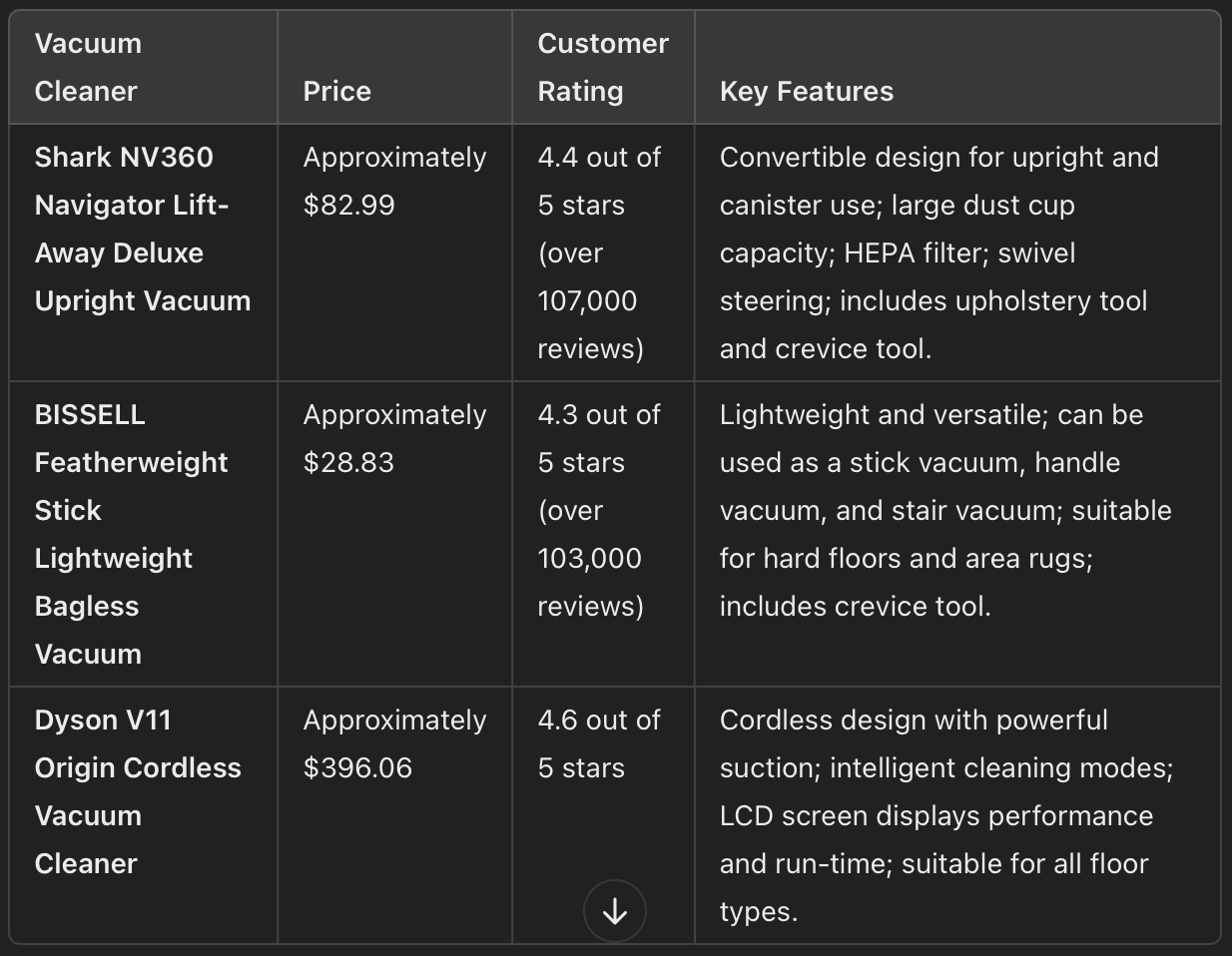This screenshot has height=956, width=1232.
Task: Click the scroll-down arrow button
Action: [615, 910]
